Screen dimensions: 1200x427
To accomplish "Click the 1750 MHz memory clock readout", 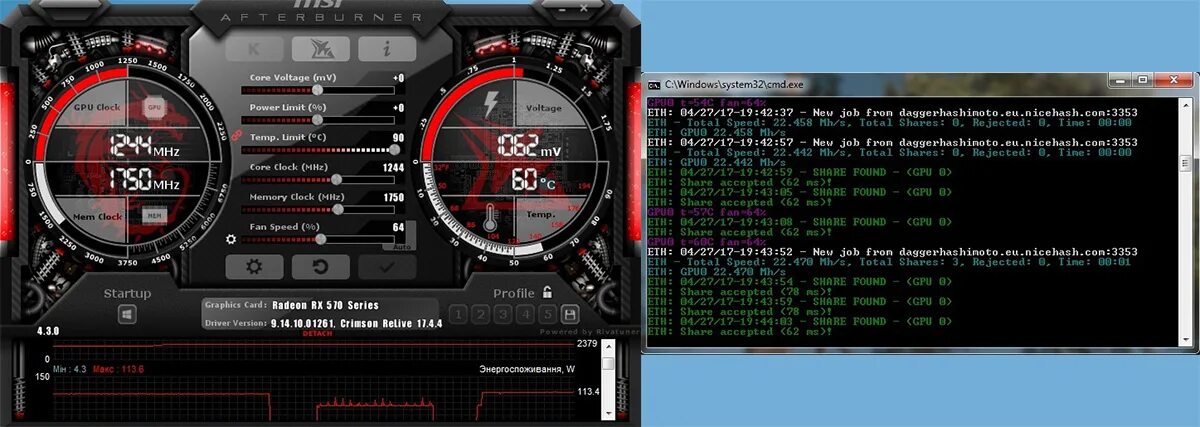I will [x=145, y=181].
